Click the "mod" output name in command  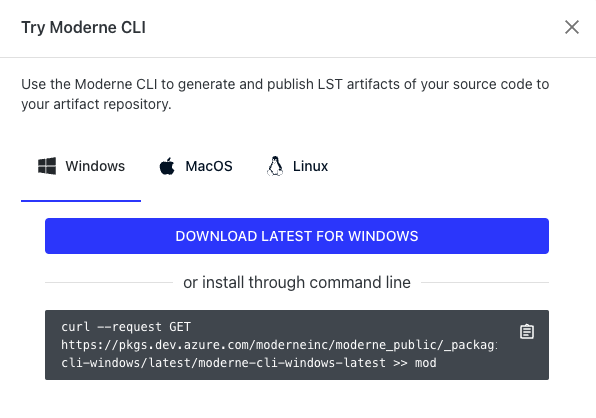[425, 363]
